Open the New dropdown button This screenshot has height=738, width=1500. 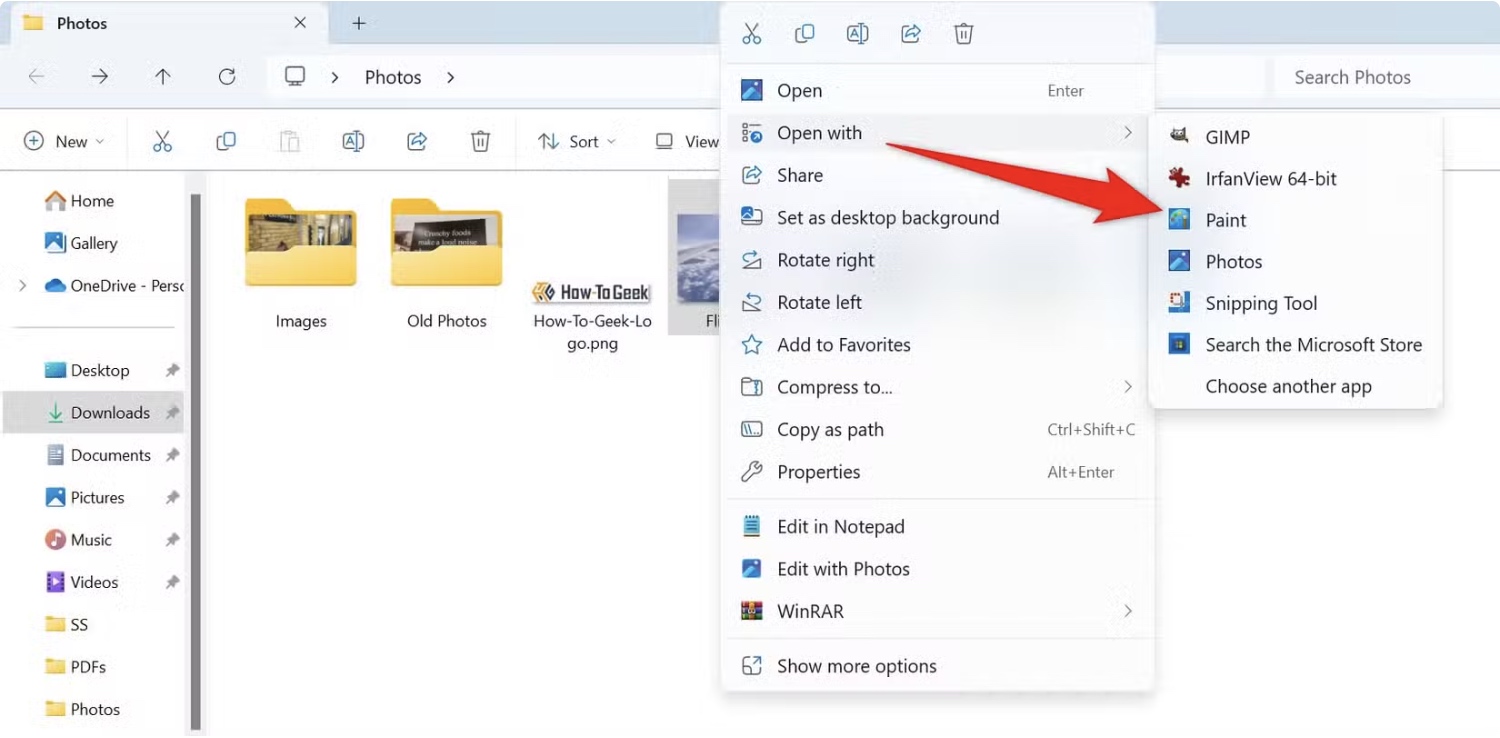coord(64,141)
